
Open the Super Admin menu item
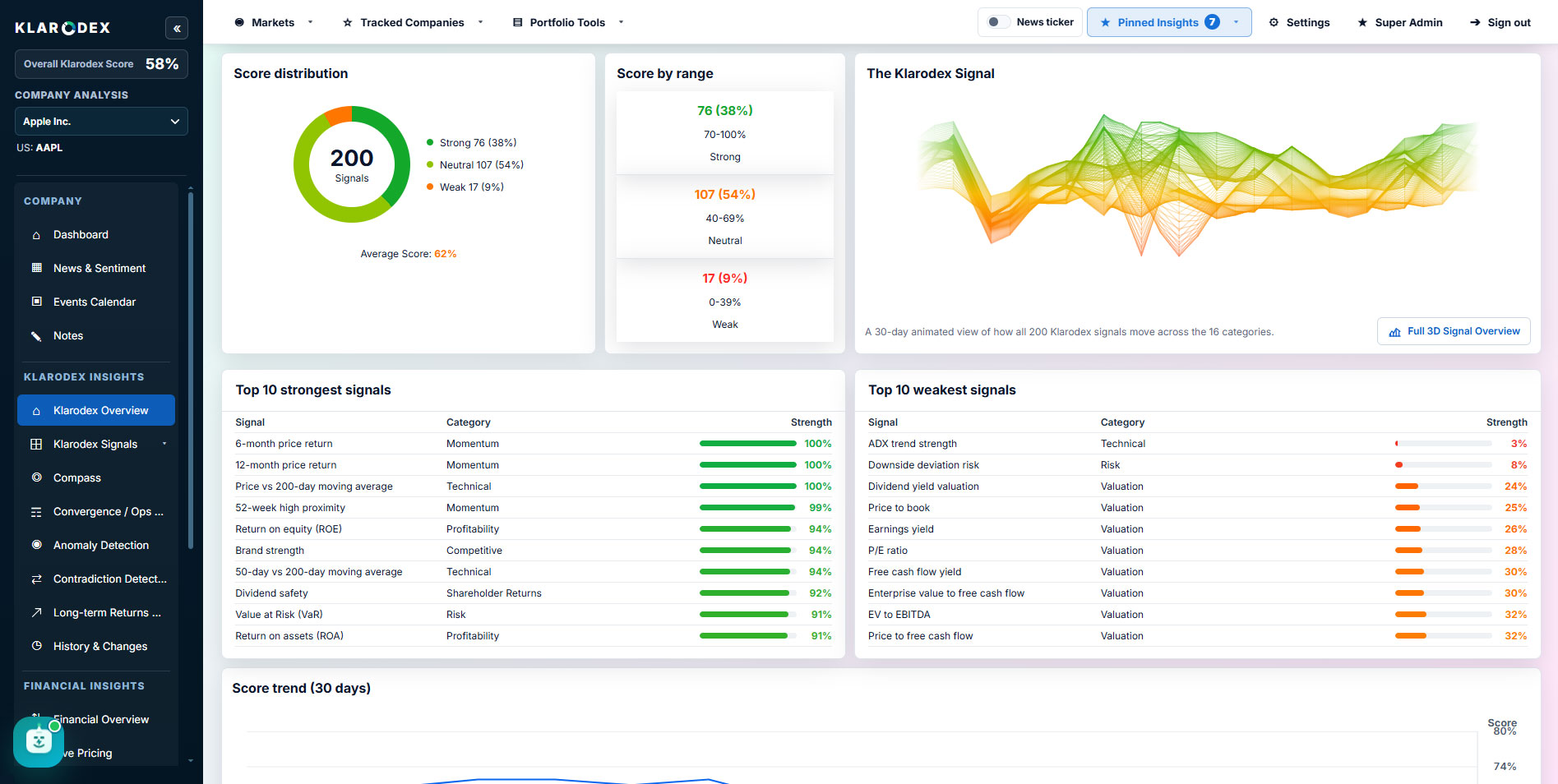coord(1399,22)
